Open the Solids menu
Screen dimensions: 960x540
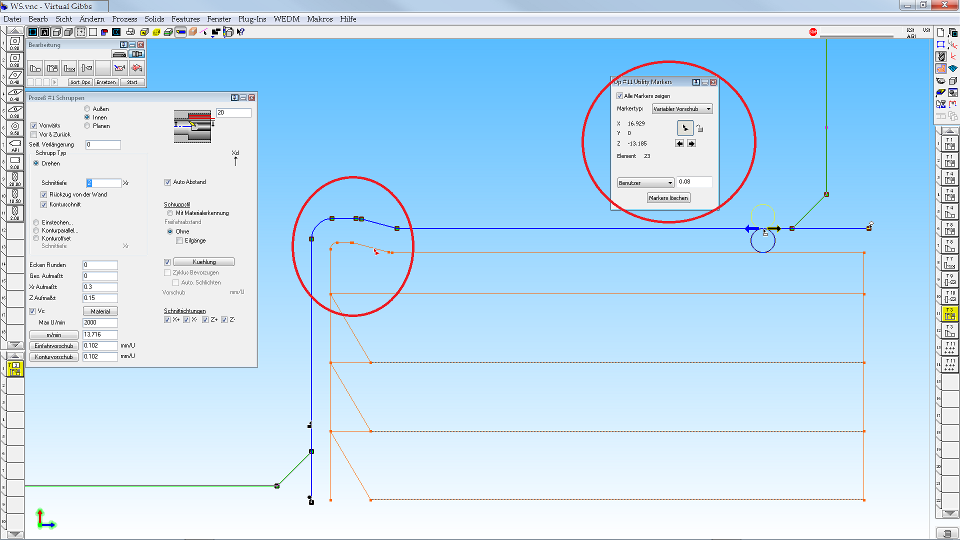(154, 19)
